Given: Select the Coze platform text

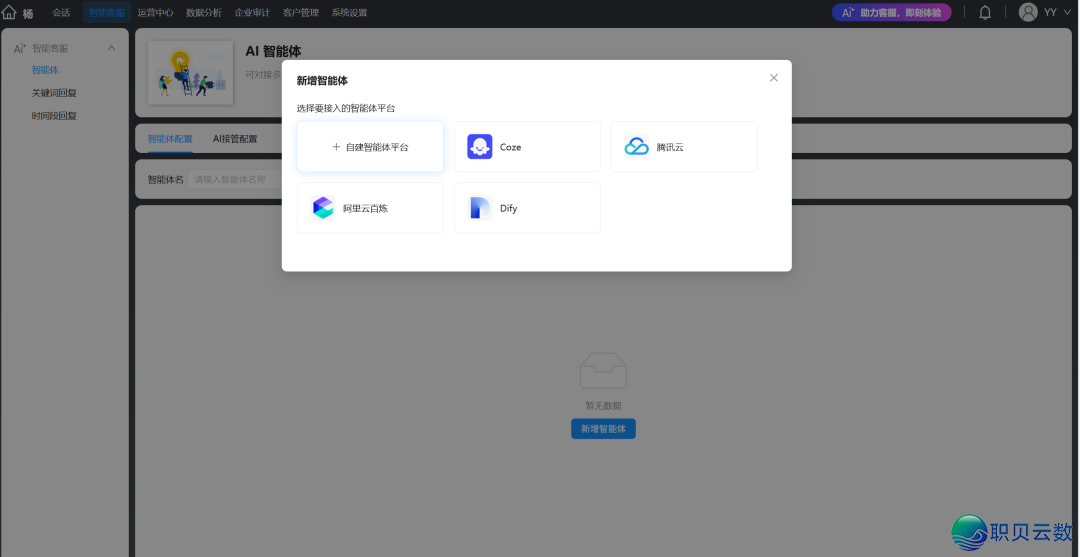Looking at the screenshot, I should 510,147.
